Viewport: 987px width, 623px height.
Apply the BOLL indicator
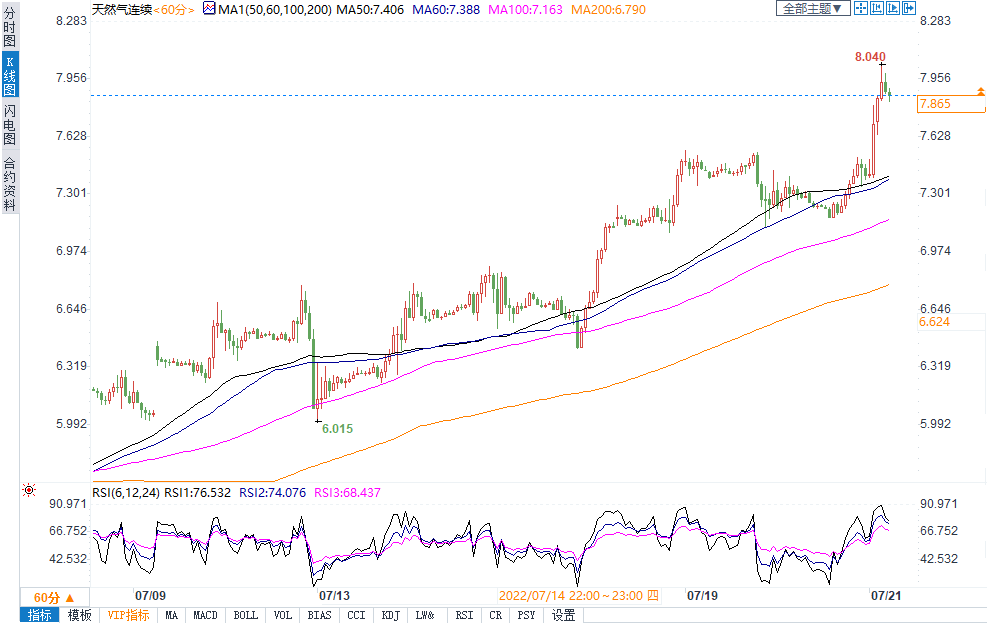[245, 615]
